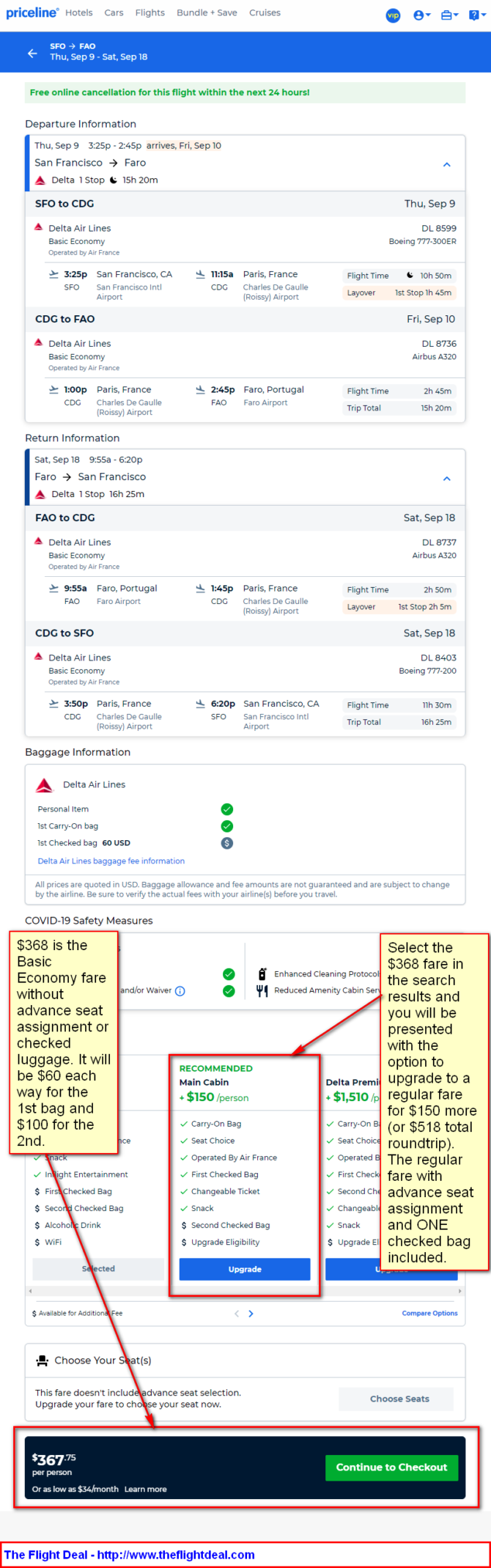Collapse the San Francisco to Faro departure details

tap(447, 164)
